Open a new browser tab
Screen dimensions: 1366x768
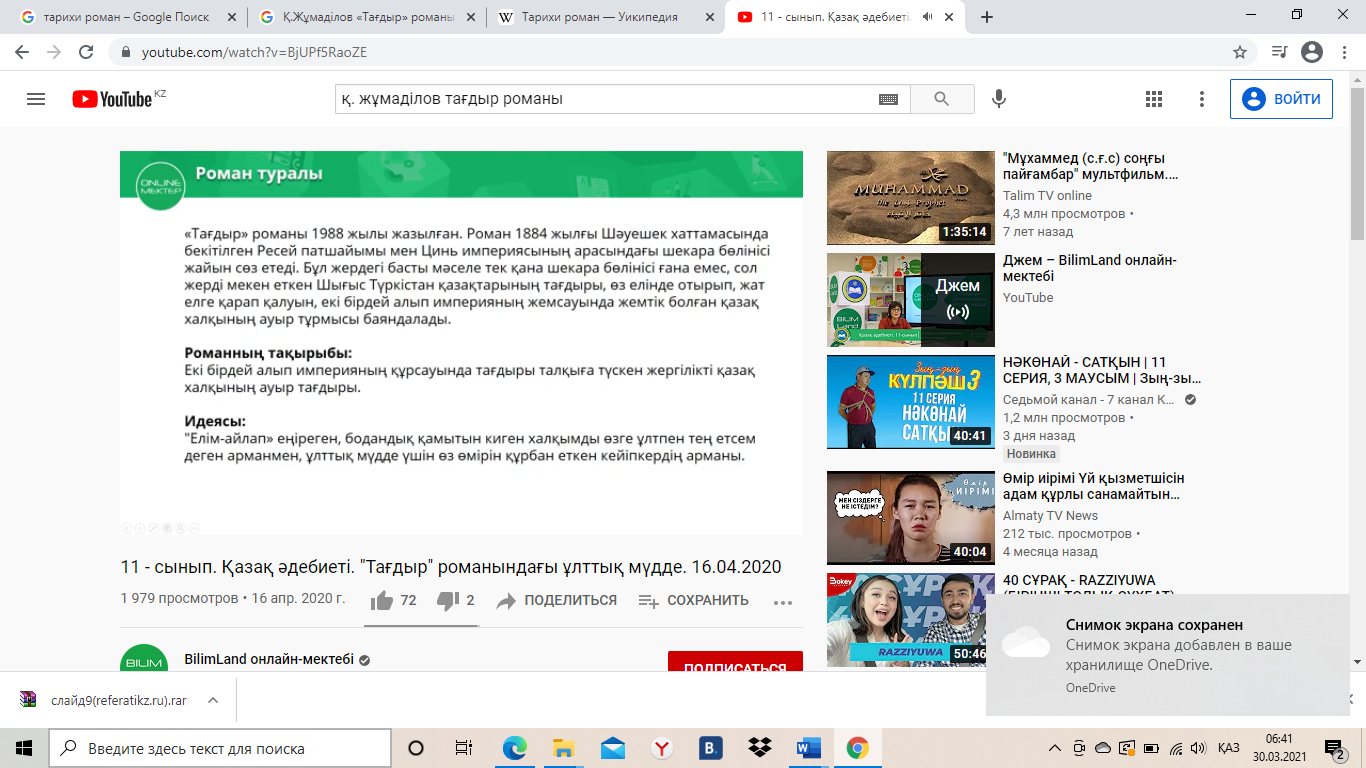987,17
